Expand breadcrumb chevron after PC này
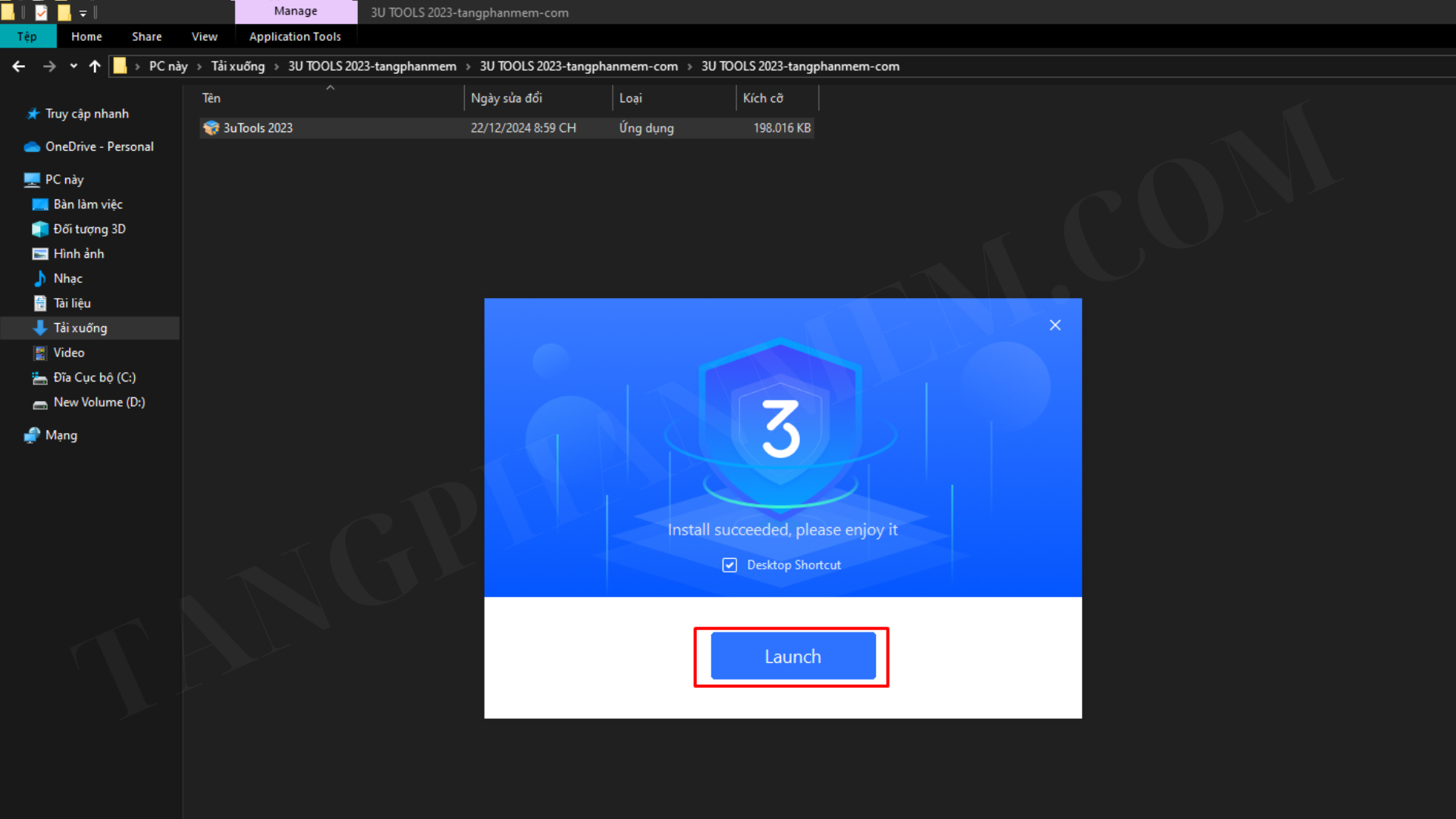This screenshot has height=819, width=1456. click(199, 67)
